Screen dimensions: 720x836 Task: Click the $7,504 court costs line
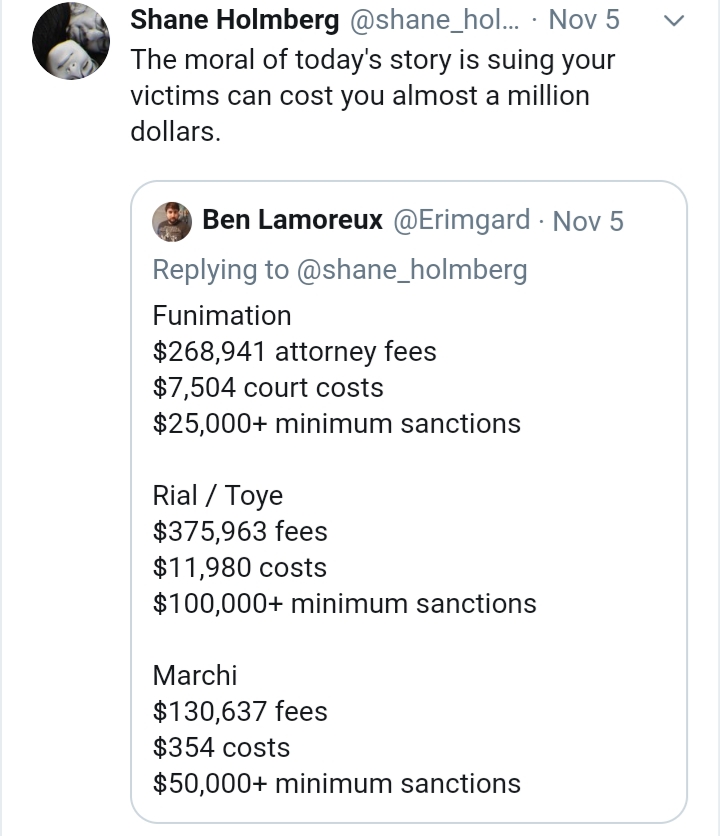coord(268,388)
